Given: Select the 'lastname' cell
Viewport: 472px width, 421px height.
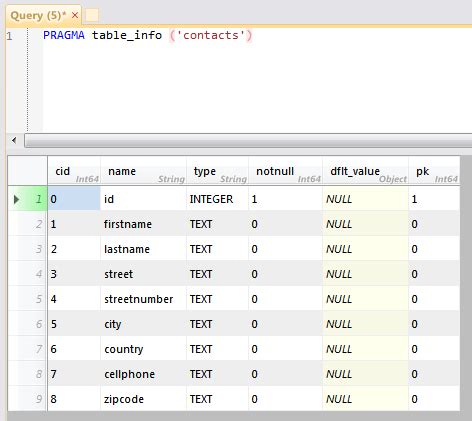Looking at the screenshot, I should (143, 249).
